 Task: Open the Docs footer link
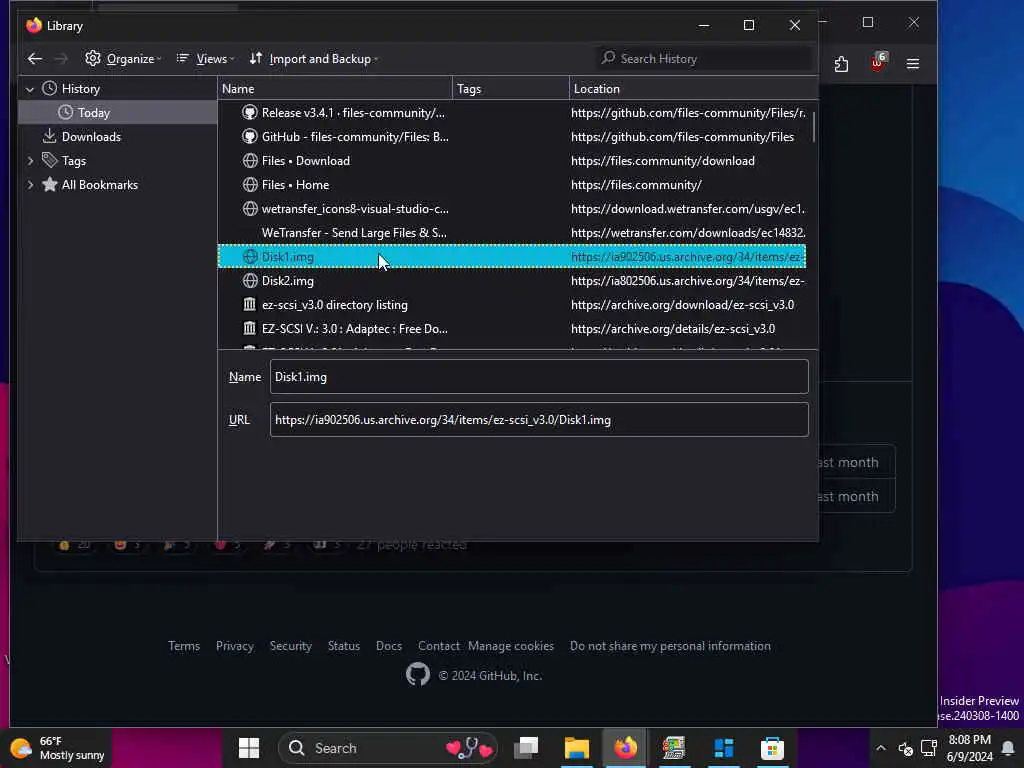tap(389, 646)
